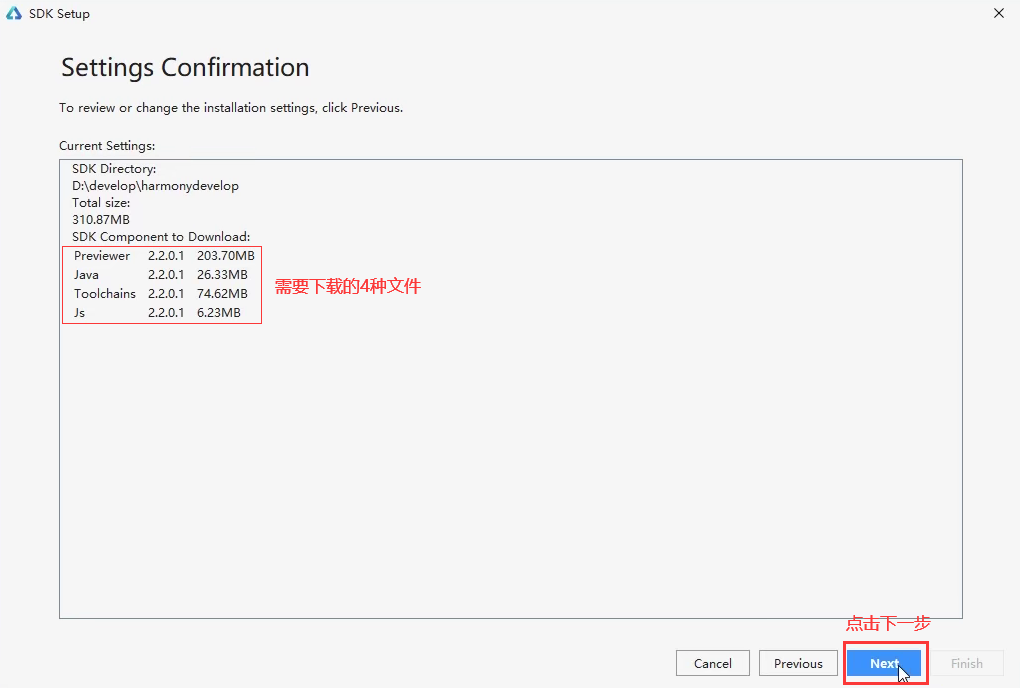The image size is (1020, 688).
Task: Go back with the Previous button
Action: [798, 663]
